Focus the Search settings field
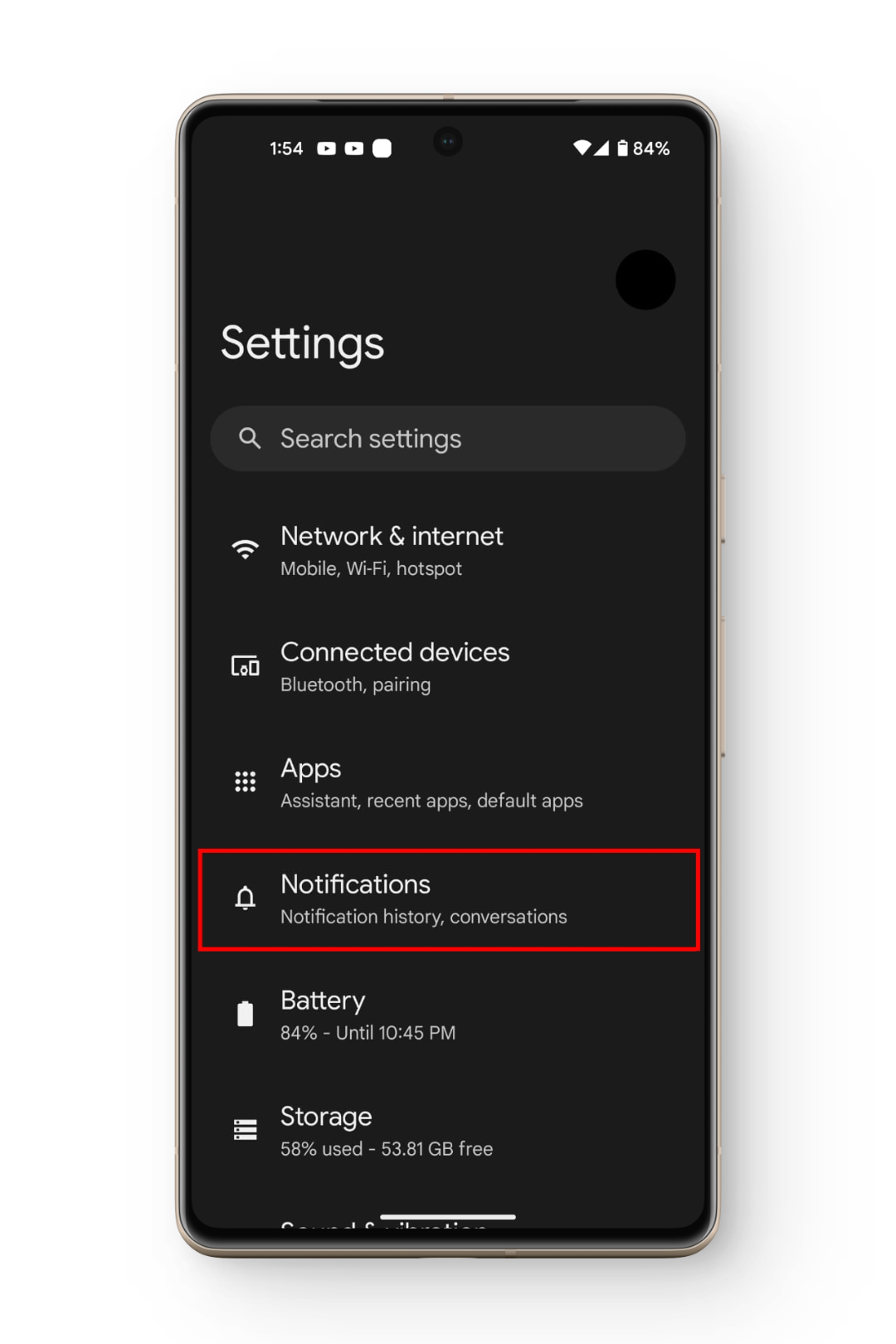This screenshot has width=896, height=1344. (x=448, y=439)
